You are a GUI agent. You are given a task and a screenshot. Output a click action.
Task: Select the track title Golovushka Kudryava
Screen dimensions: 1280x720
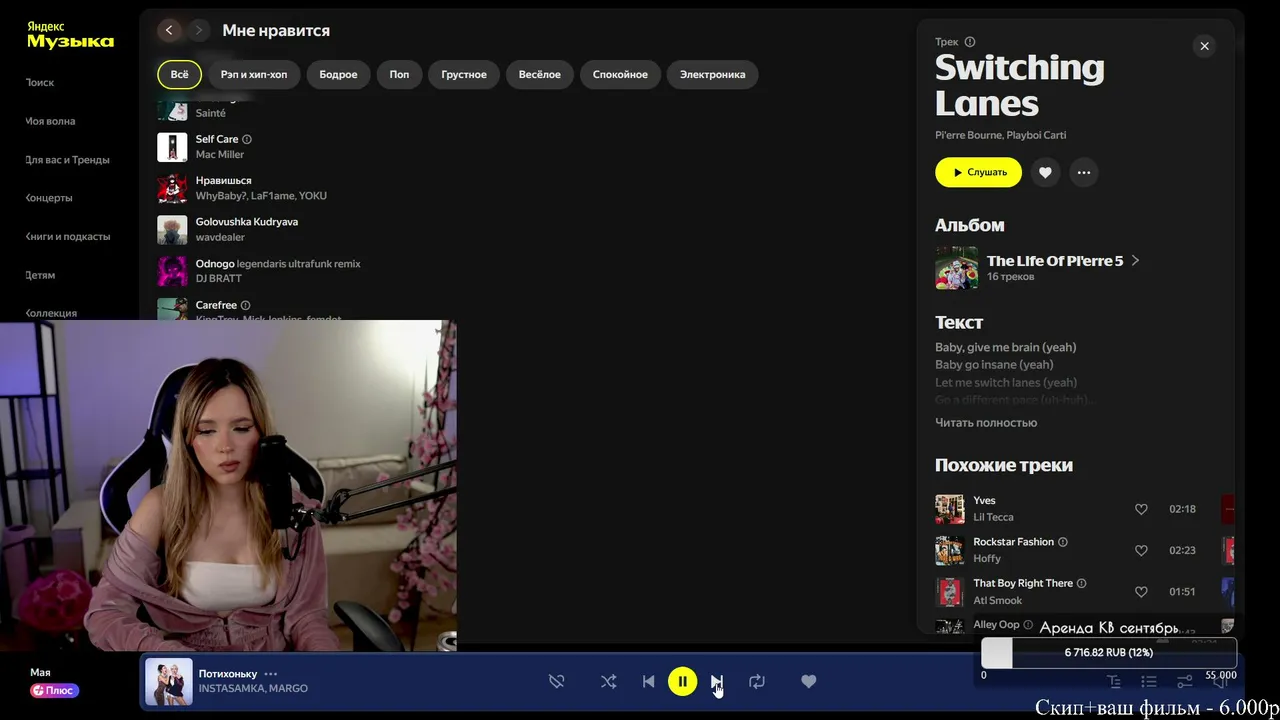point(247,221)
